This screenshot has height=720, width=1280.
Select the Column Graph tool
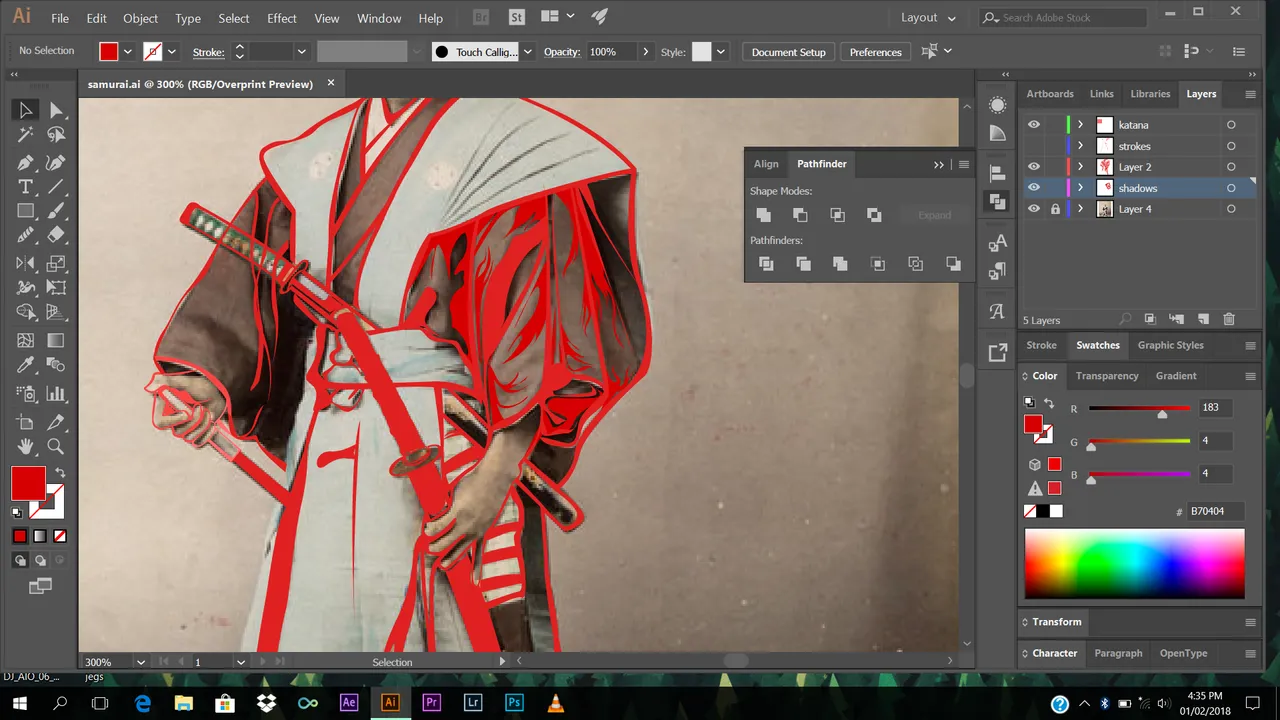click(56, 394)
